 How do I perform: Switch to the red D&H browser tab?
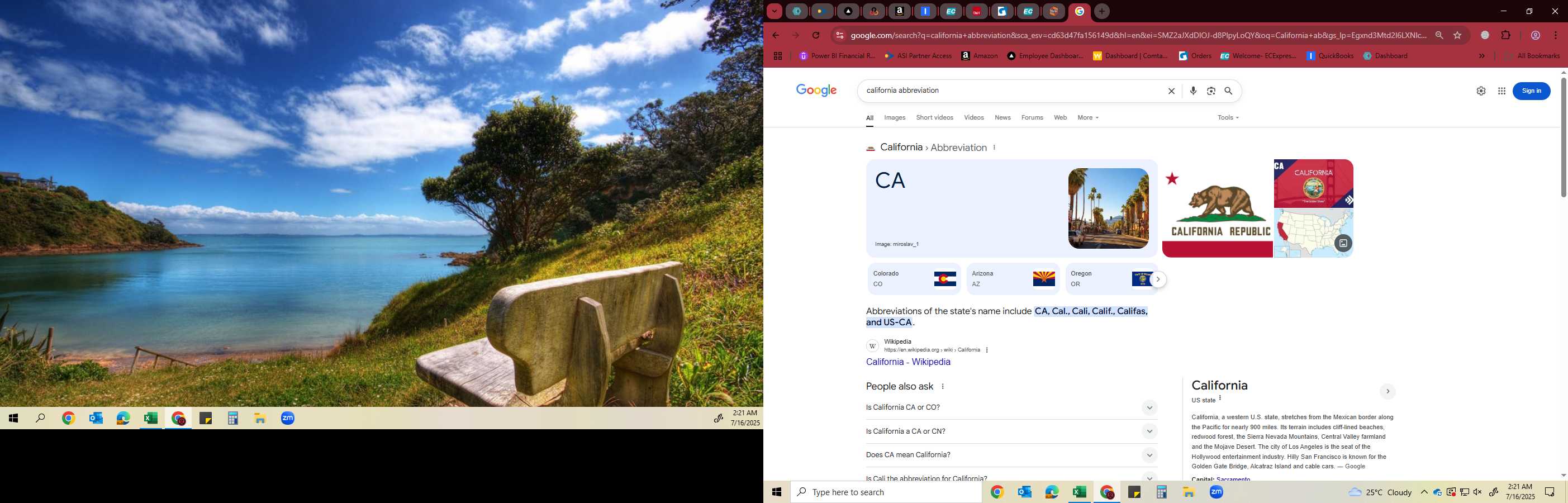[x=976, y=11]
